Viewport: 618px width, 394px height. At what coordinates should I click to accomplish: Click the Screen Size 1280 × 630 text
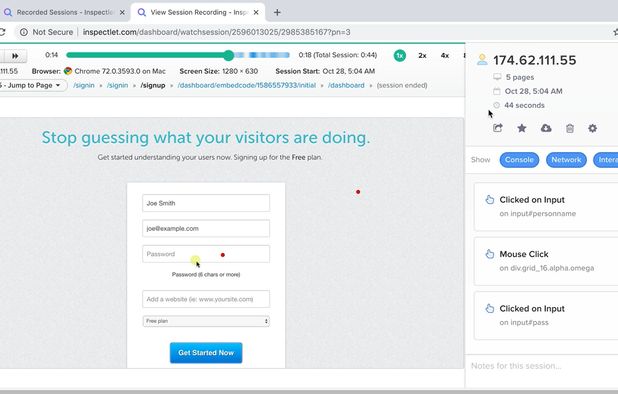point(219,71)
